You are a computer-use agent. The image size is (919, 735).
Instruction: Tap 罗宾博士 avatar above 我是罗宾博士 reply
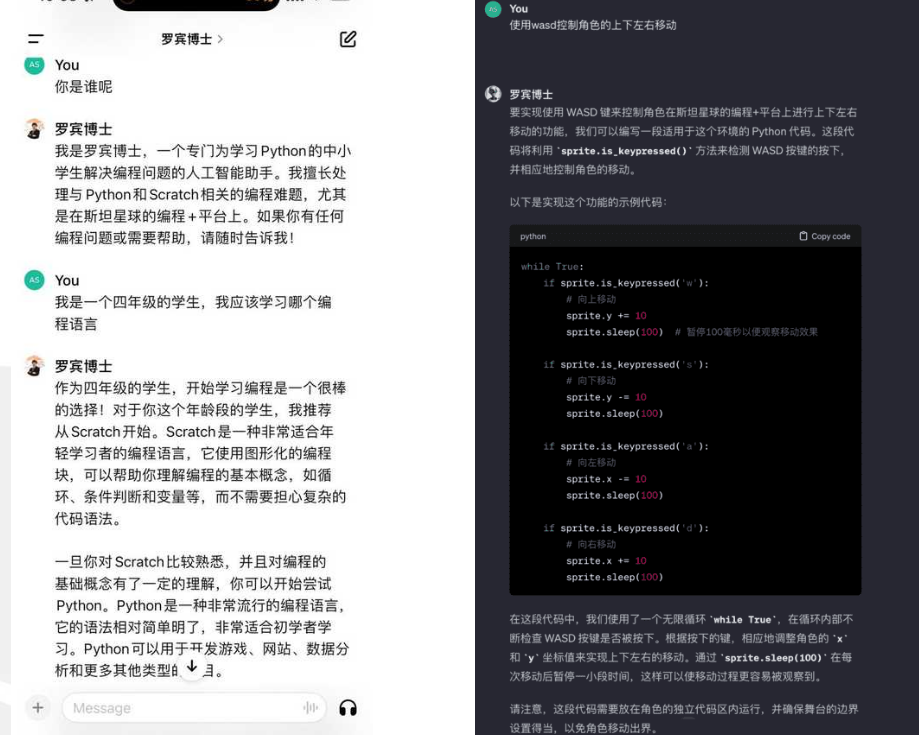[35, 129]
